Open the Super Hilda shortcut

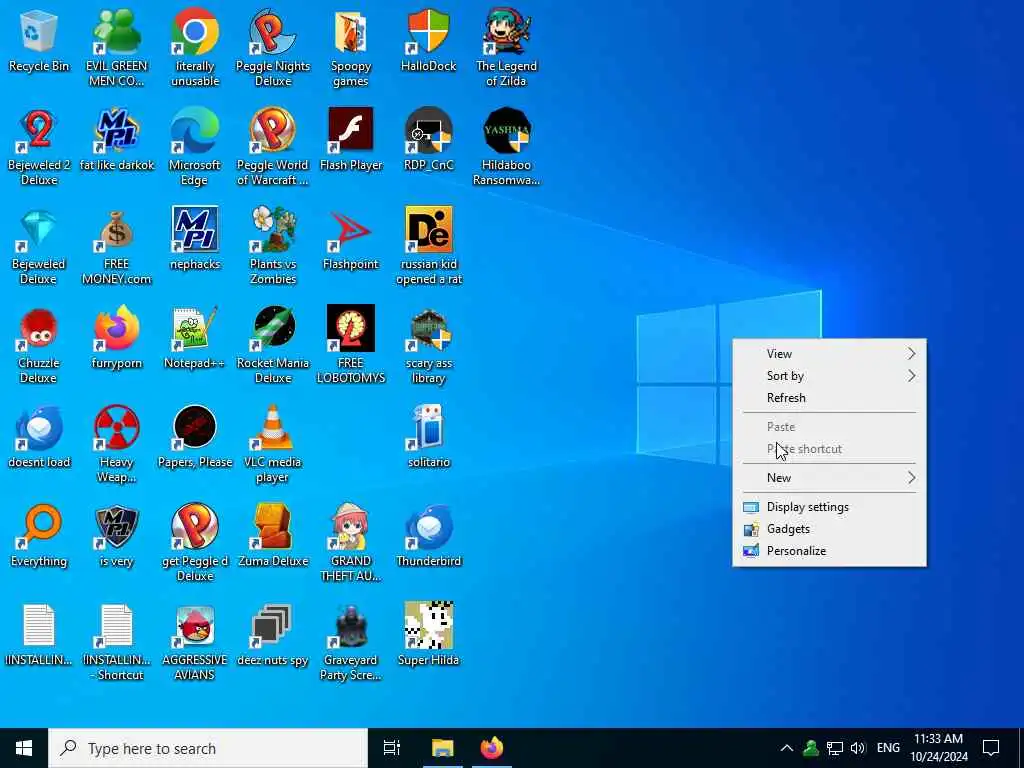click(x=428, y=635)
